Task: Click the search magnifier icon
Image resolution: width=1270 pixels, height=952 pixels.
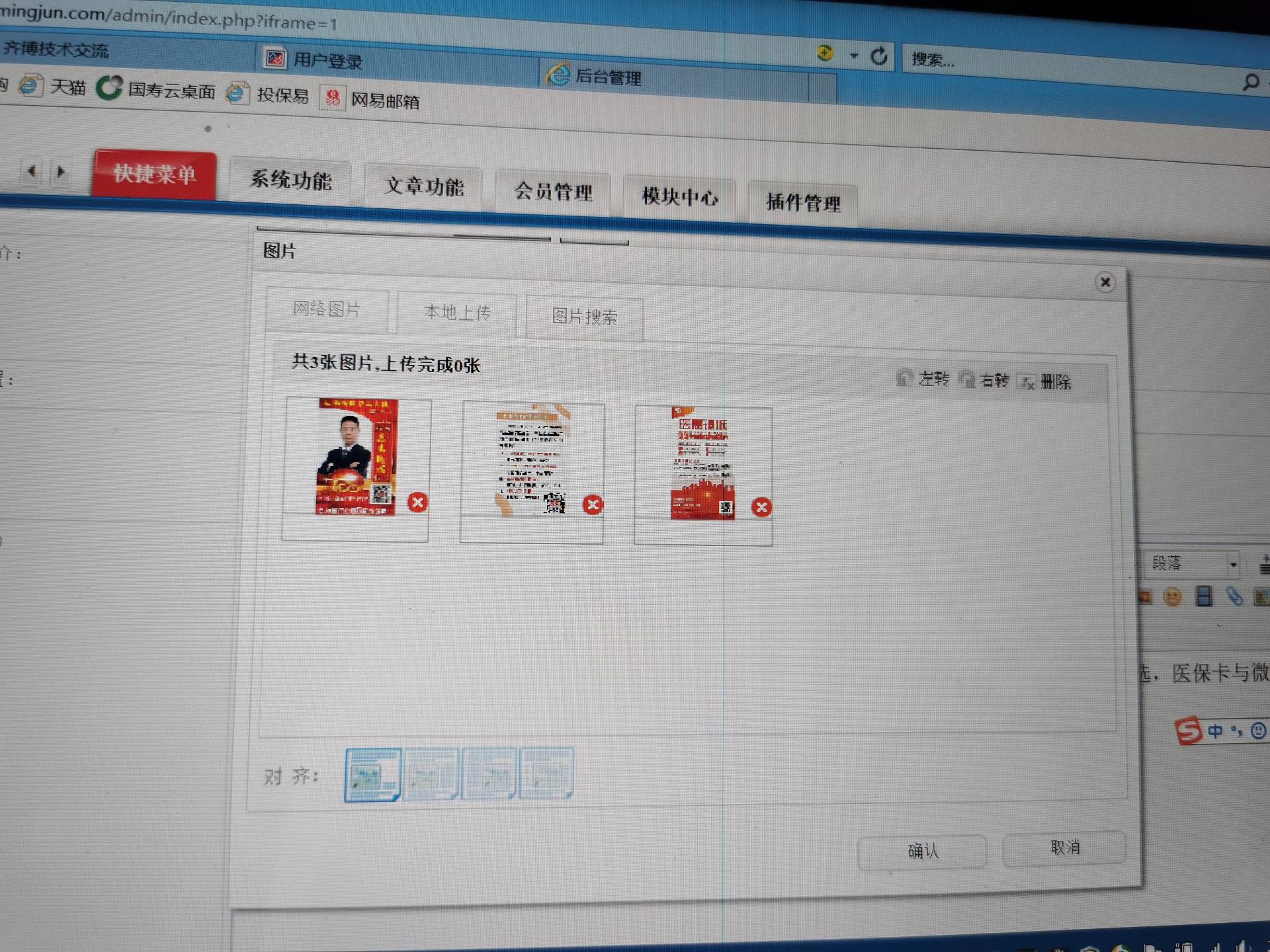Action: 1250,83
